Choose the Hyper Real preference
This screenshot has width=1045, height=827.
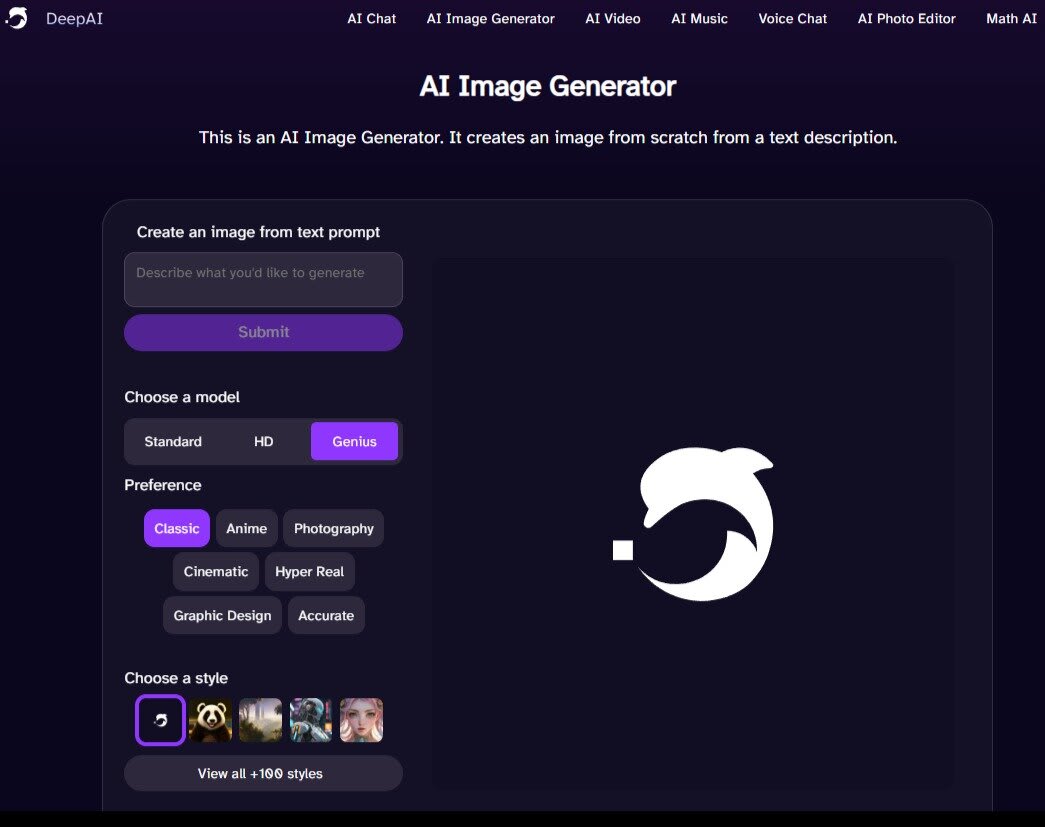(309, 572)
